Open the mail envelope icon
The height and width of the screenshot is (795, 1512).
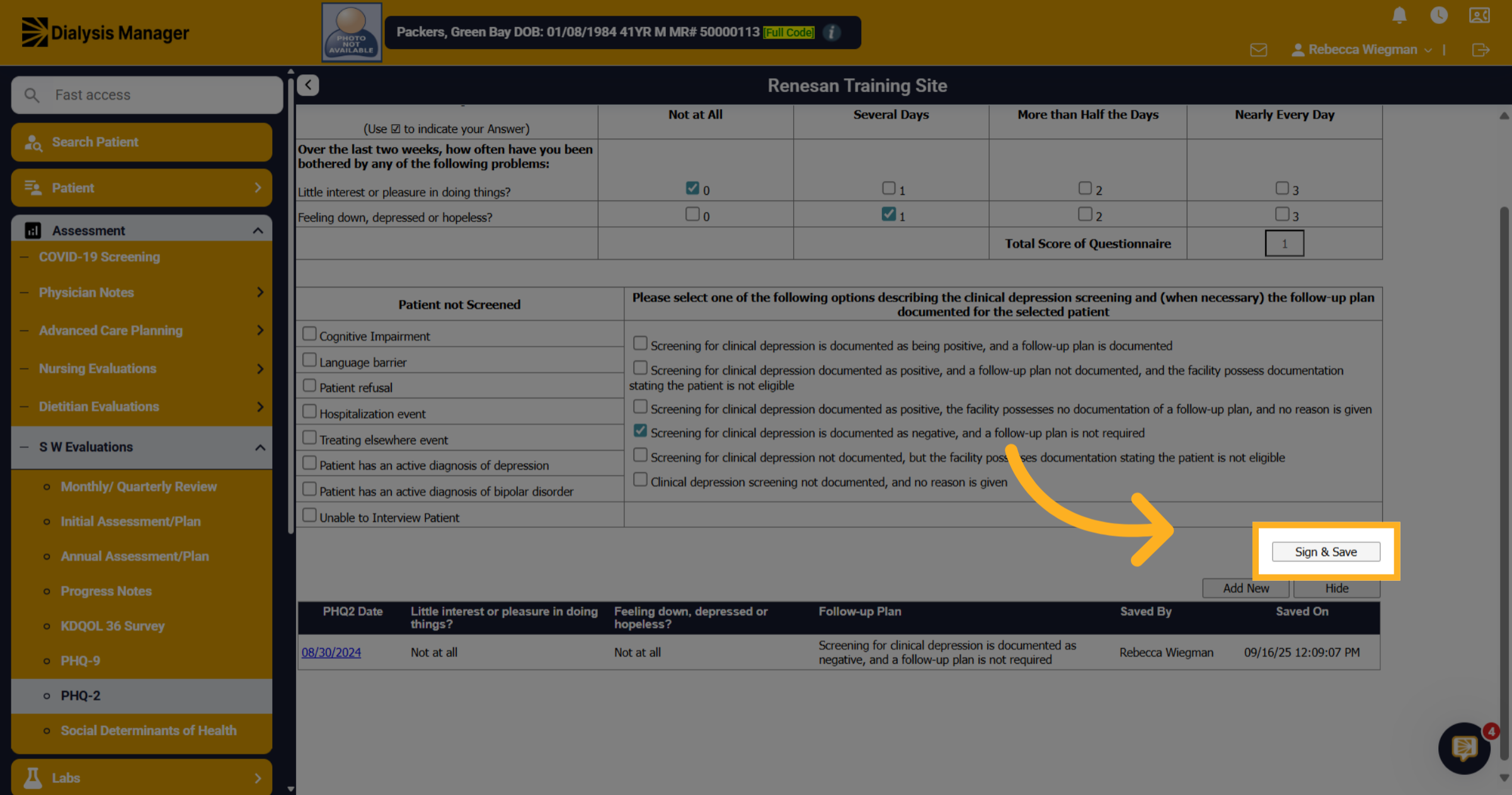tap(1258, 50)
